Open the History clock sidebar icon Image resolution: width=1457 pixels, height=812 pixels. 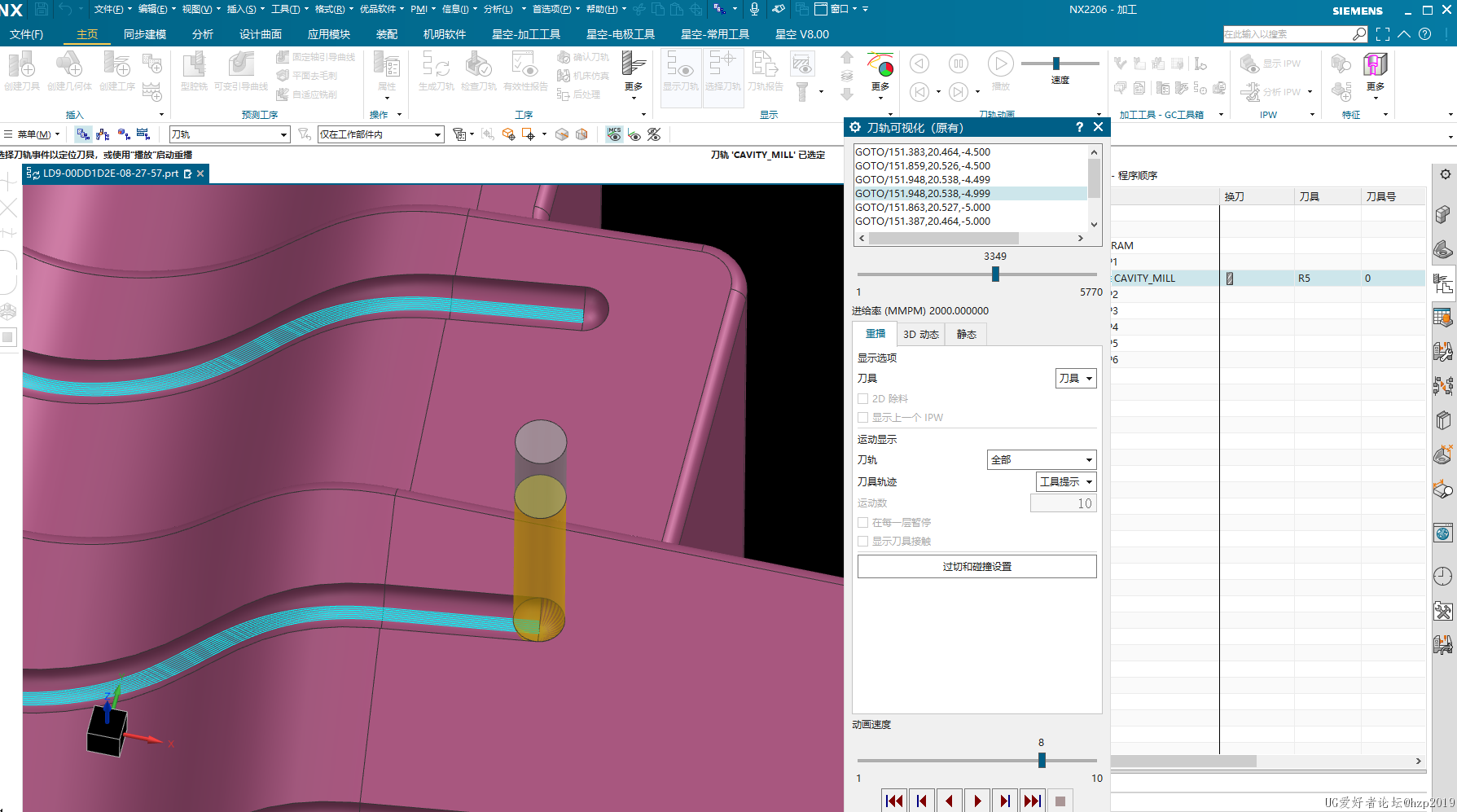1442,576
